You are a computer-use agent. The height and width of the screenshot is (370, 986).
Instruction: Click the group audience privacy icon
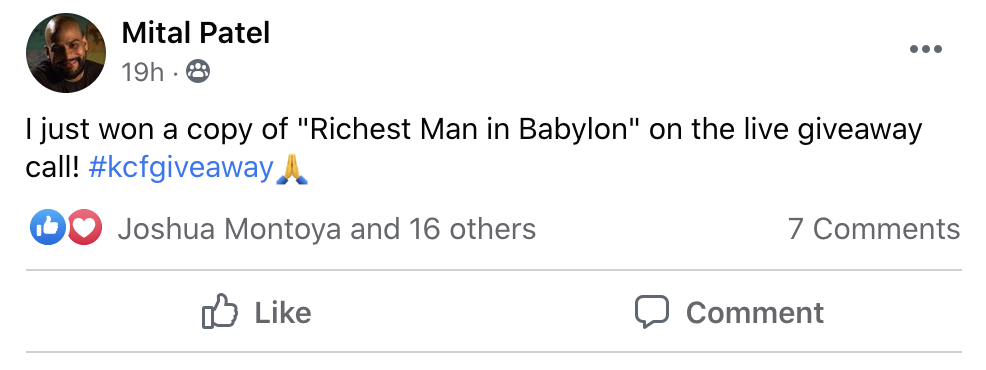tap(198, 72)
